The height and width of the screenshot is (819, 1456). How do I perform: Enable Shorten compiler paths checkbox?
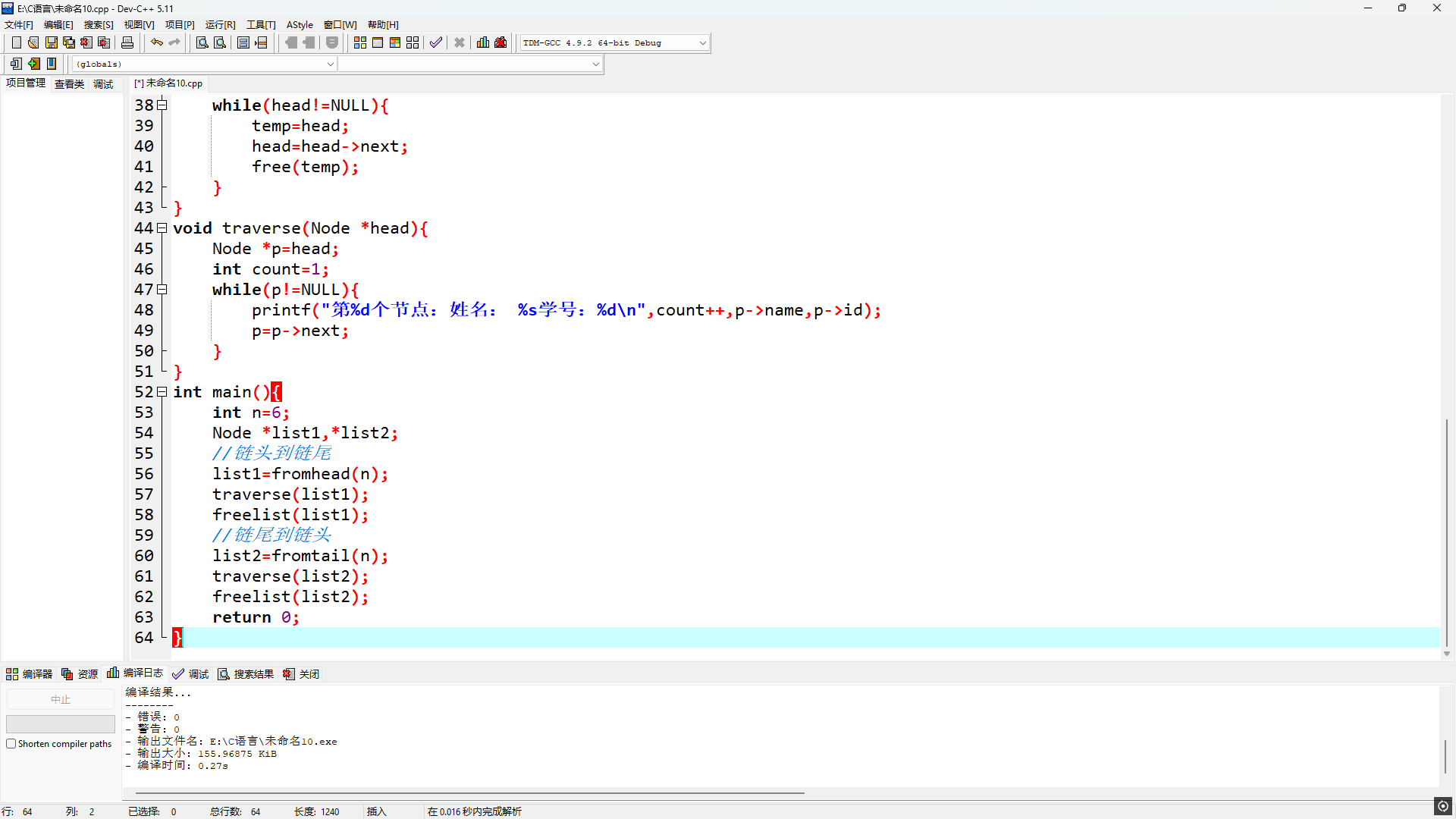pos(11,744)
